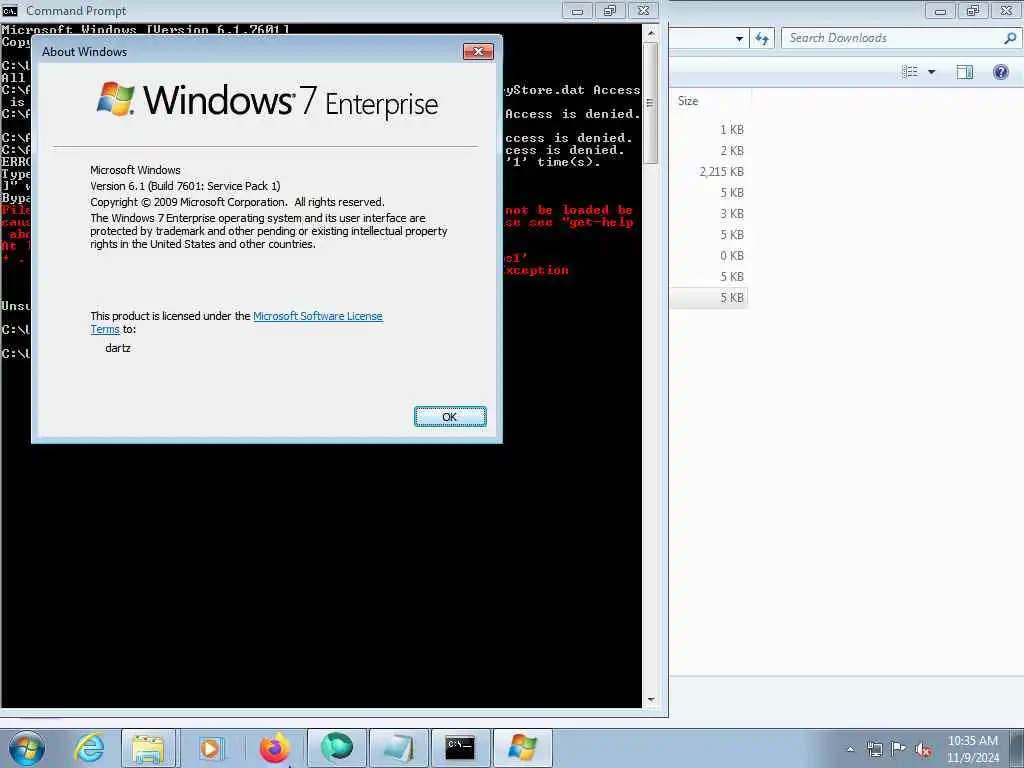Refresh the Downloads folder view

pyautogui.click(x=761, y=39)
